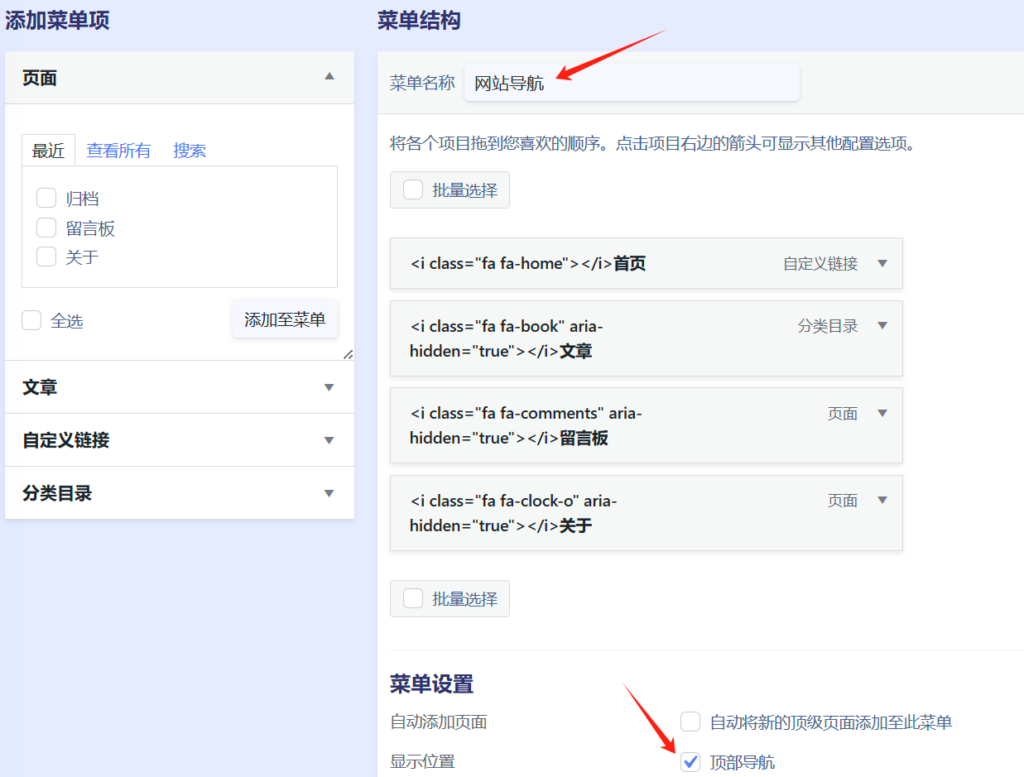Image resolution: width=1024 pixels, height=777 pixels.
Task: Click the top 批量选择 button
Action: pos(450,190)
